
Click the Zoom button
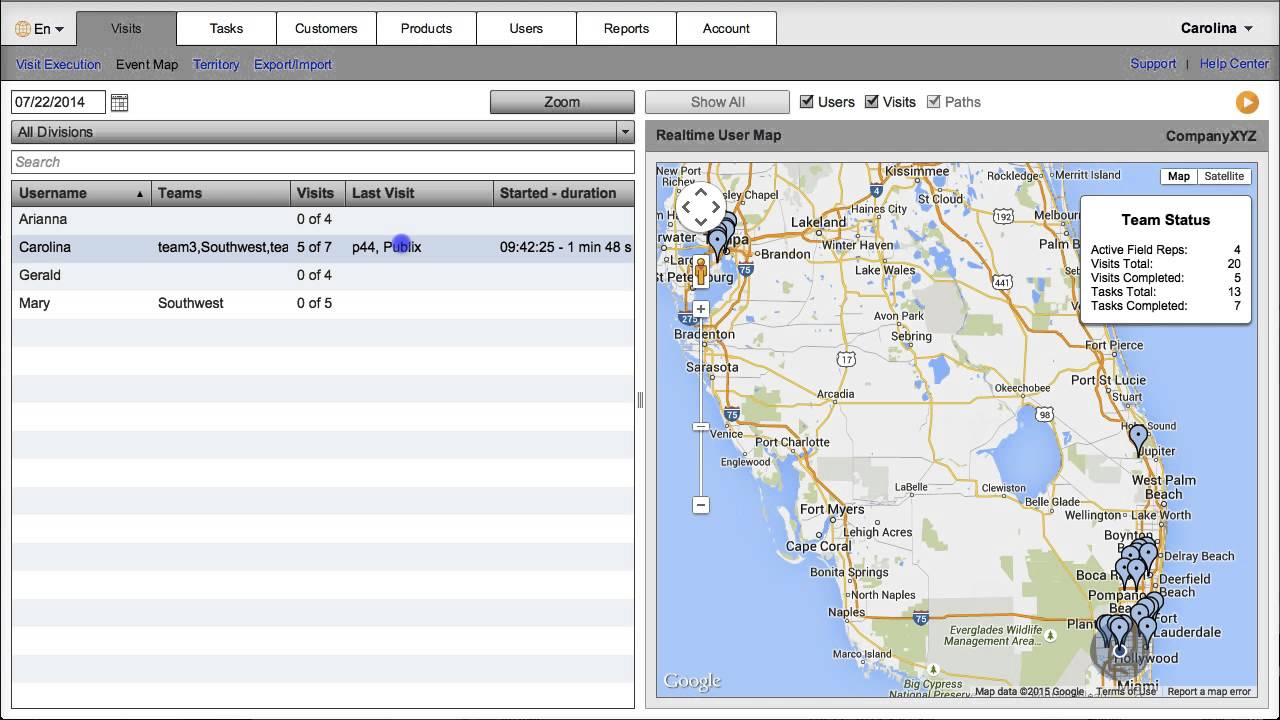tap(562, 102)
